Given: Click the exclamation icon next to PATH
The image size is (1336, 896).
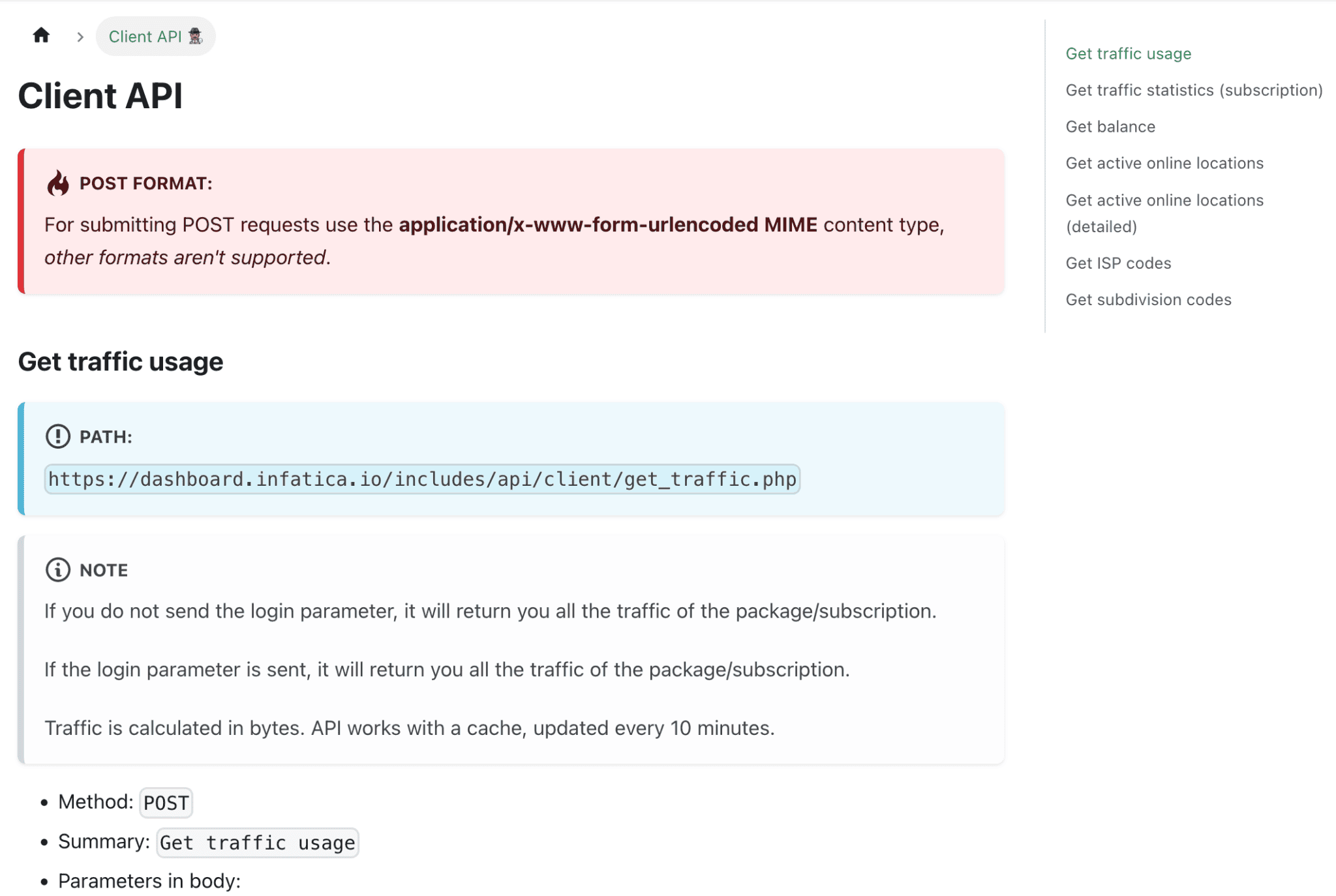Looking at the screenshot, I should tap(58, 437).
